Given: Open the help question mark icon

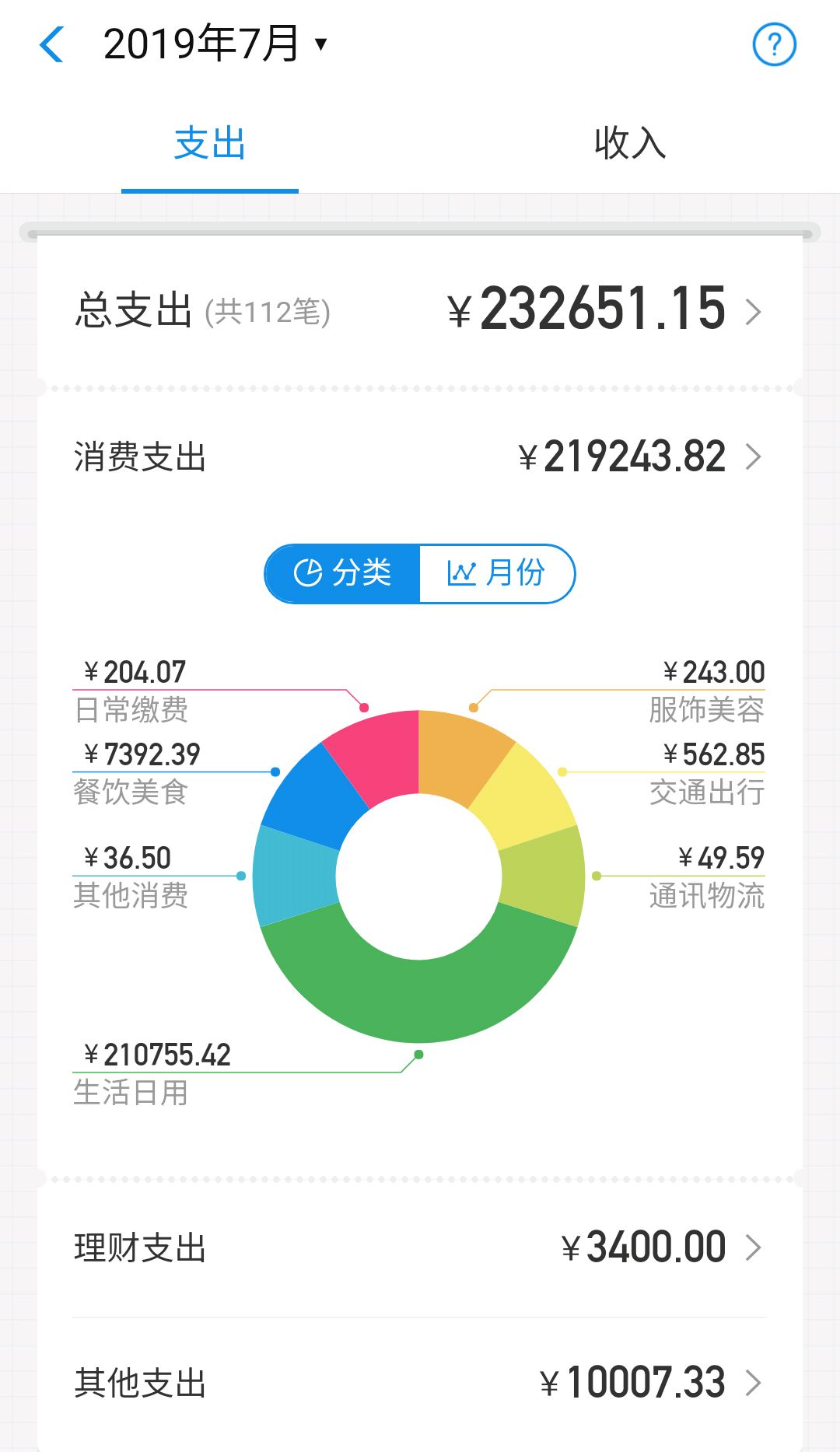Looking at the screenshot, I should tap(774, 44).
